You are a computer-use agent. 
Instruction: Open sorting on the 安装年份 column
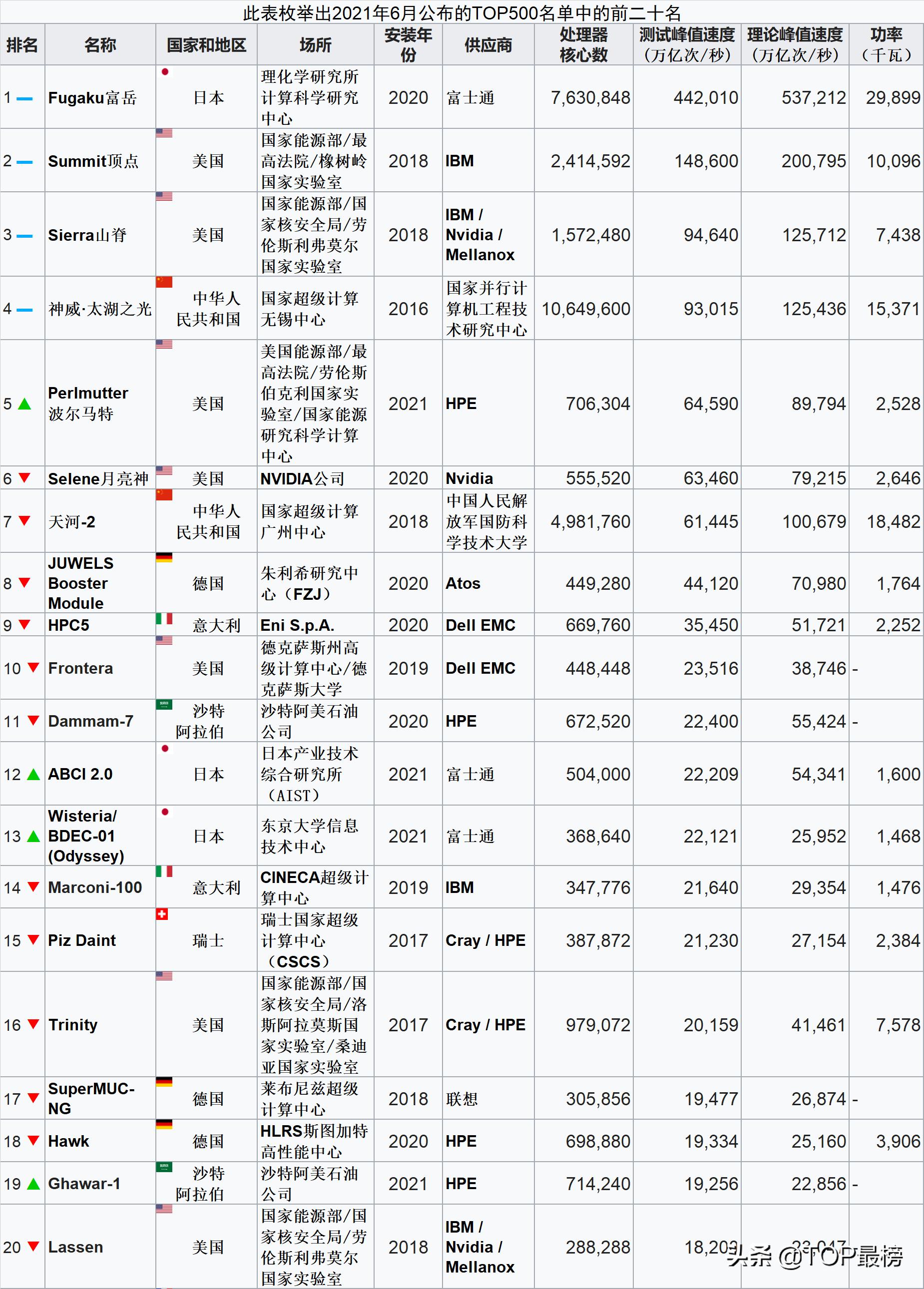point(408,45)
